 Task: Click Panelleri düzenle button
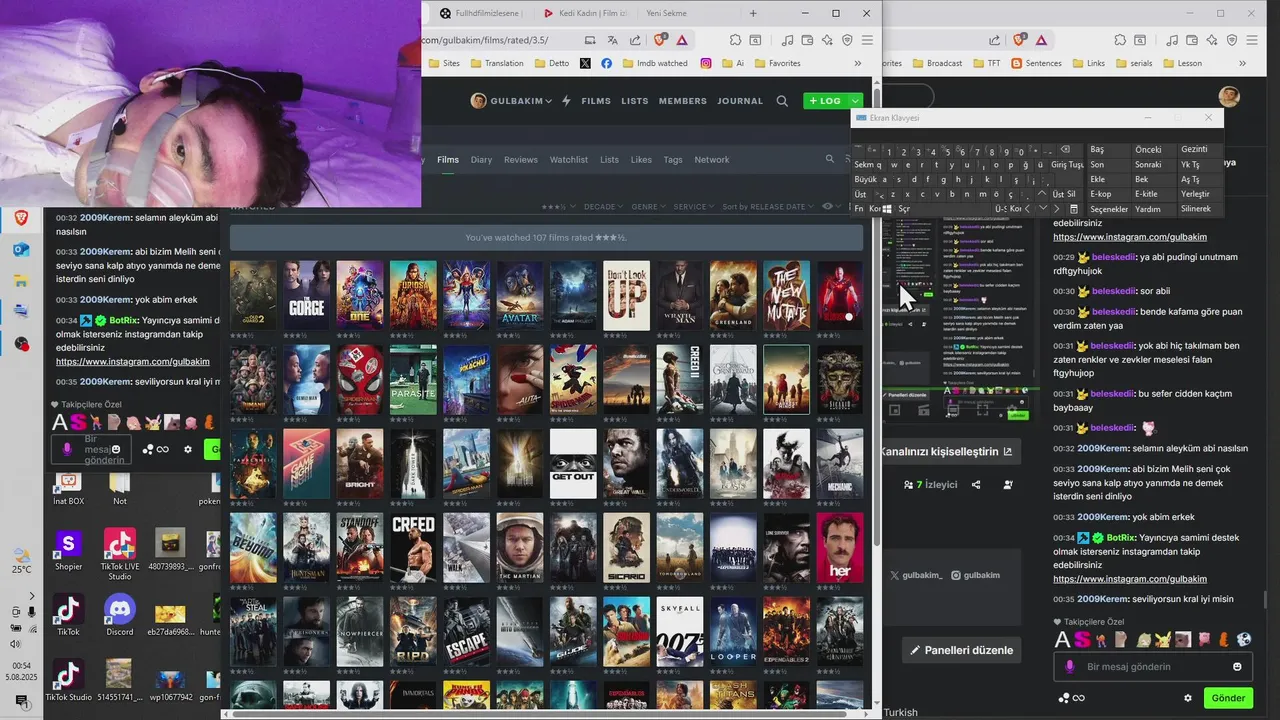click(961, 649)
